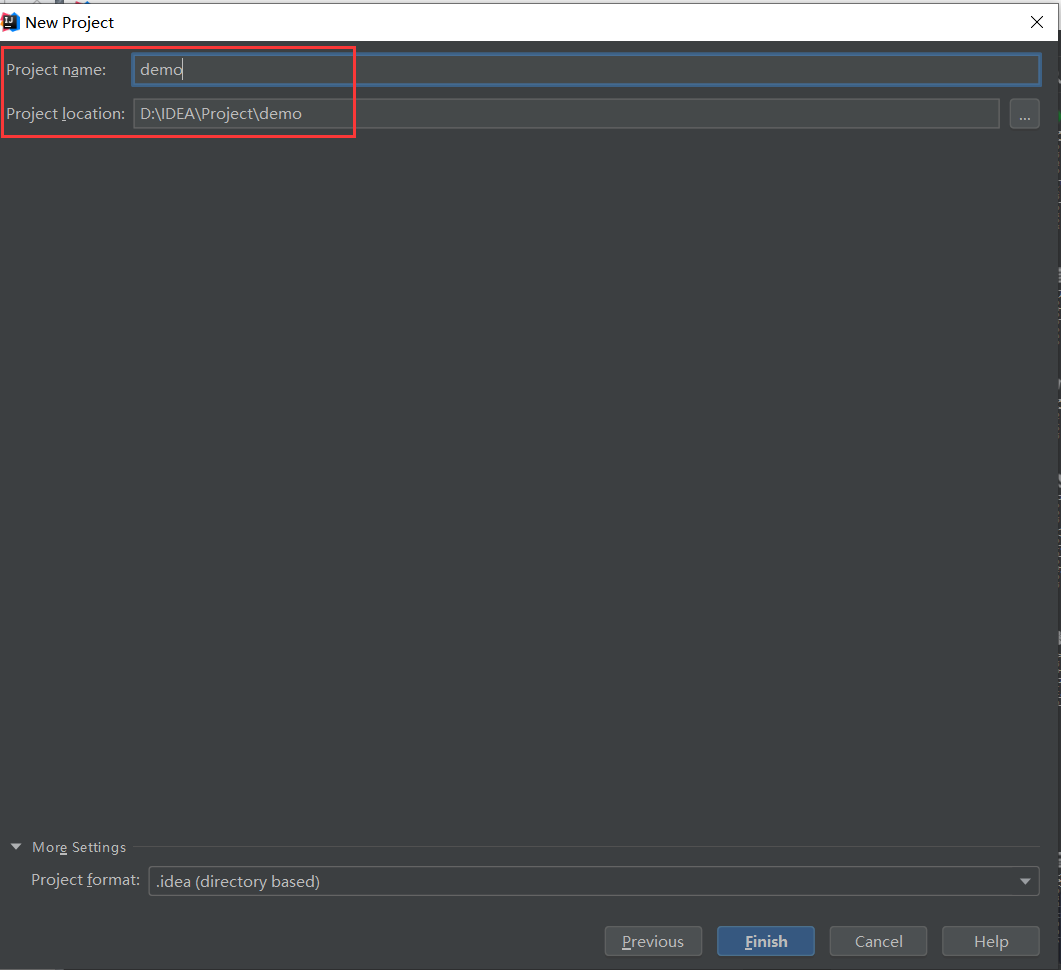Open the browse folder ellipsis button
The width and height of the screenshot is (1061, 970).
(1024, 114)
